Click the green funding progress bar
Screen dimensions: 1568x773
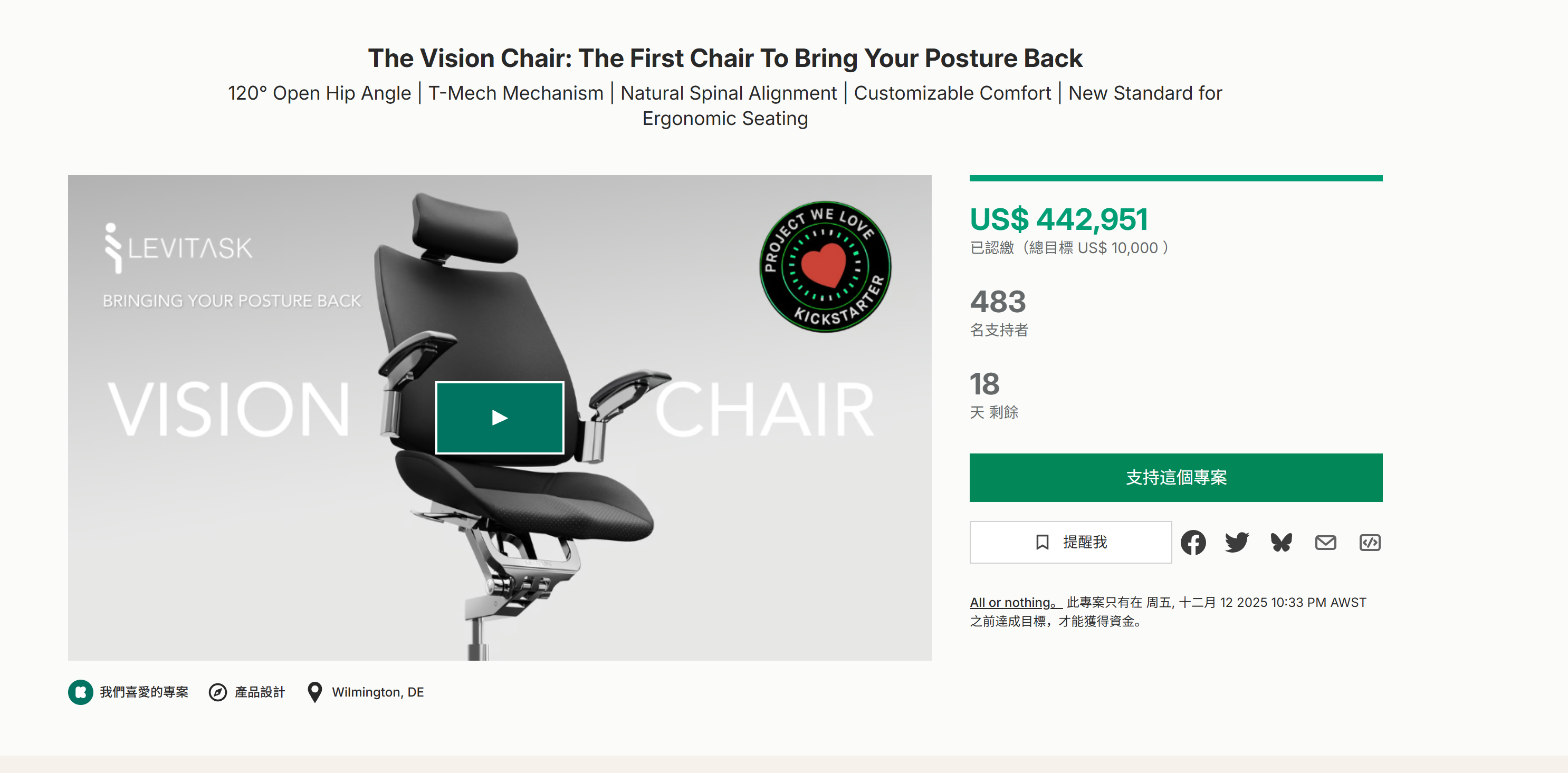point(1175,178)
